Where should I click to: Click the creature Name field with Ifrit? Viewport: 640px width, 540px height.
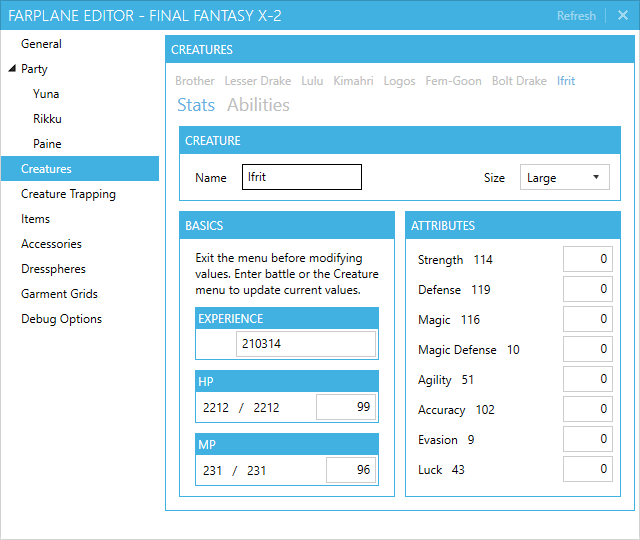[302, 177]
